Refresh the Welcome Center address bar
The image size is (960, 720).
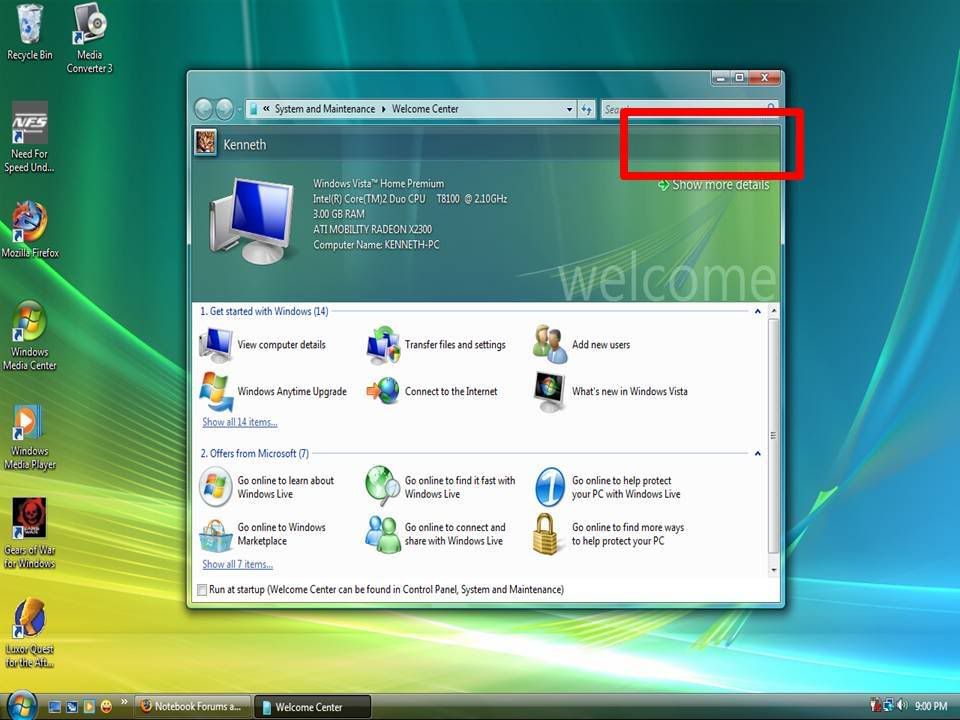(587, 109)
